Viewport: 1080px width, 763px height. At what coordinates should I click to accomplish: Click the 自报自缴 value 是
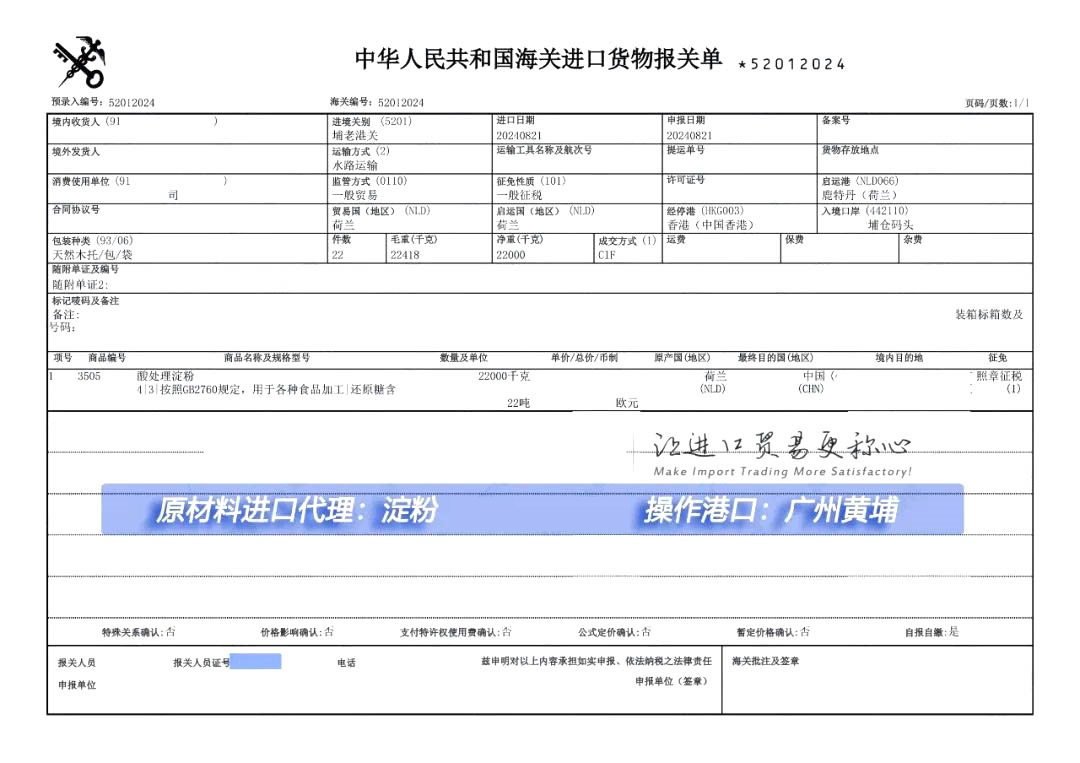click(953, 632)
